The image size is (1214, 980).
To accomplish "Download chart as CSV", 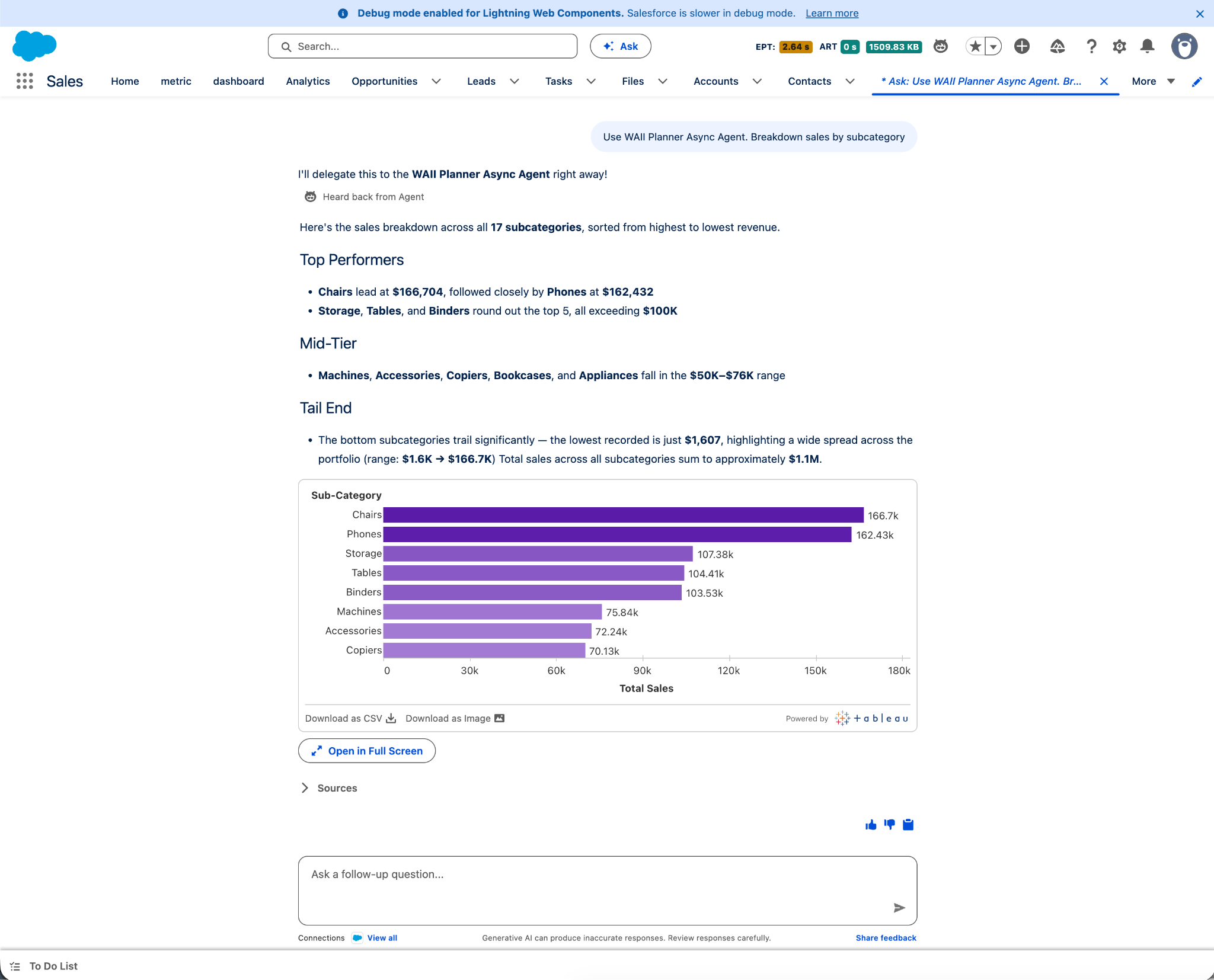I will [x=350, y=719].
